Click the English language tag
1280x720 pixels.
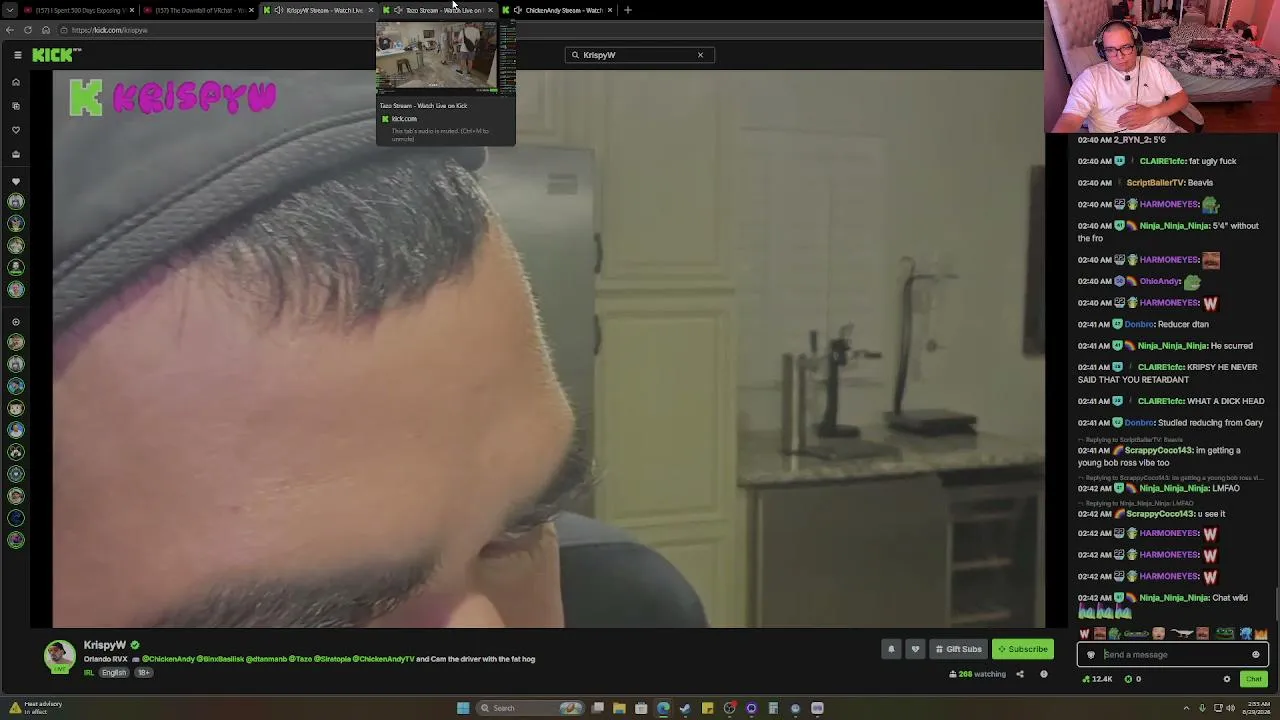coord(114,673)
